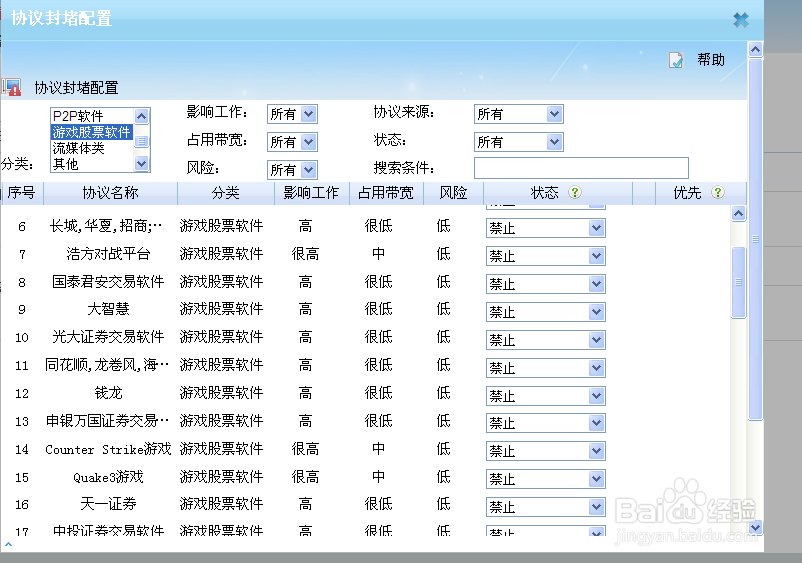Click the question mark beside 优先 header
802x563 pixels.
[718, 192]
